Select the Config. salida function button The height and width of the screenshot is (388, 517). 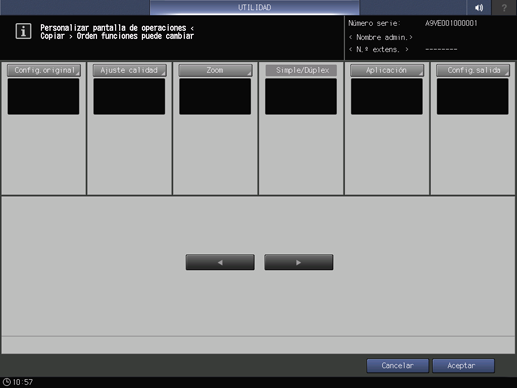(x=473, y=70)
